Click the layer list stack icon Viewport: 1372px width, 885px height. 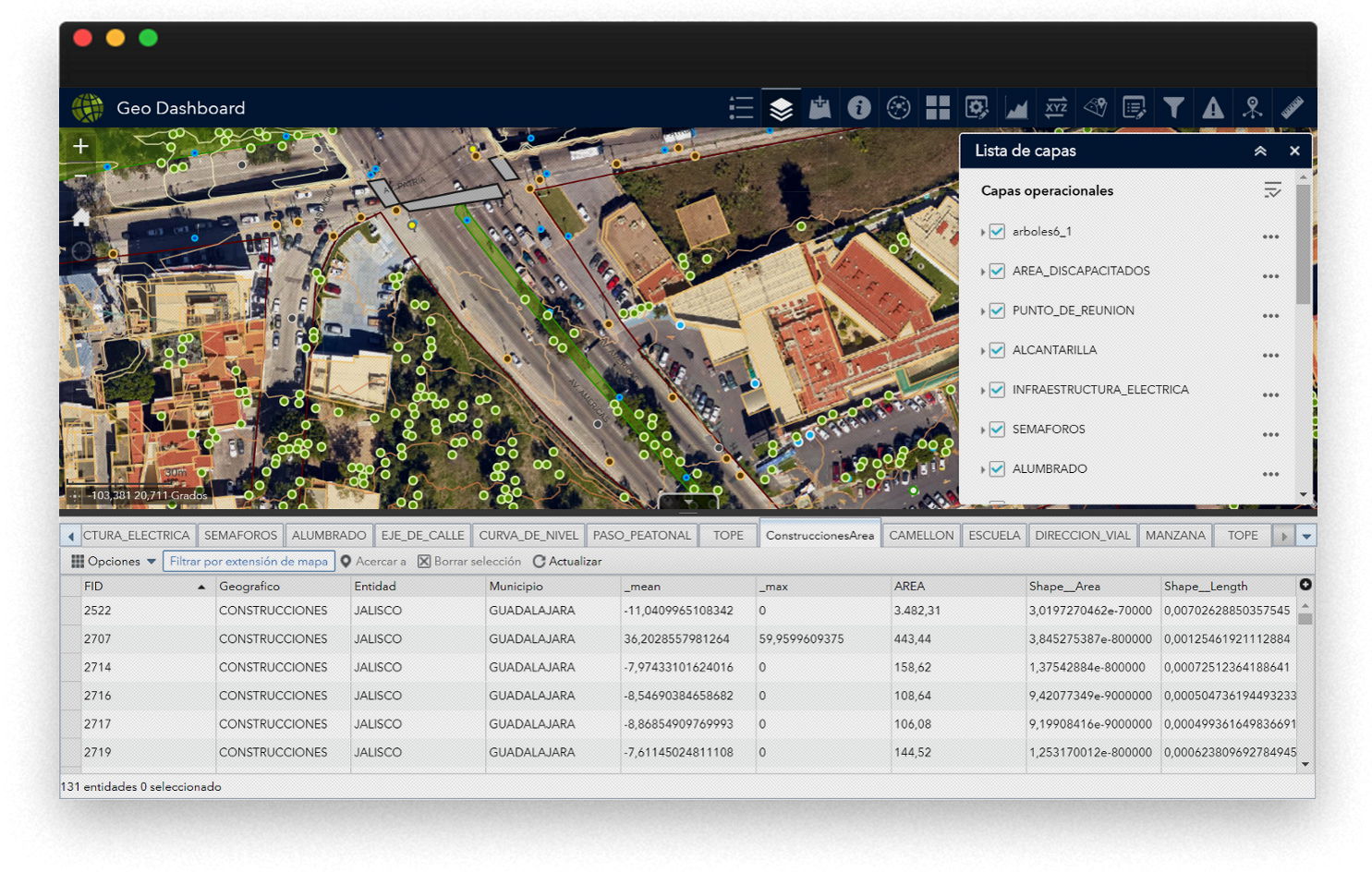pyautogui.click(x=781, y=108)
